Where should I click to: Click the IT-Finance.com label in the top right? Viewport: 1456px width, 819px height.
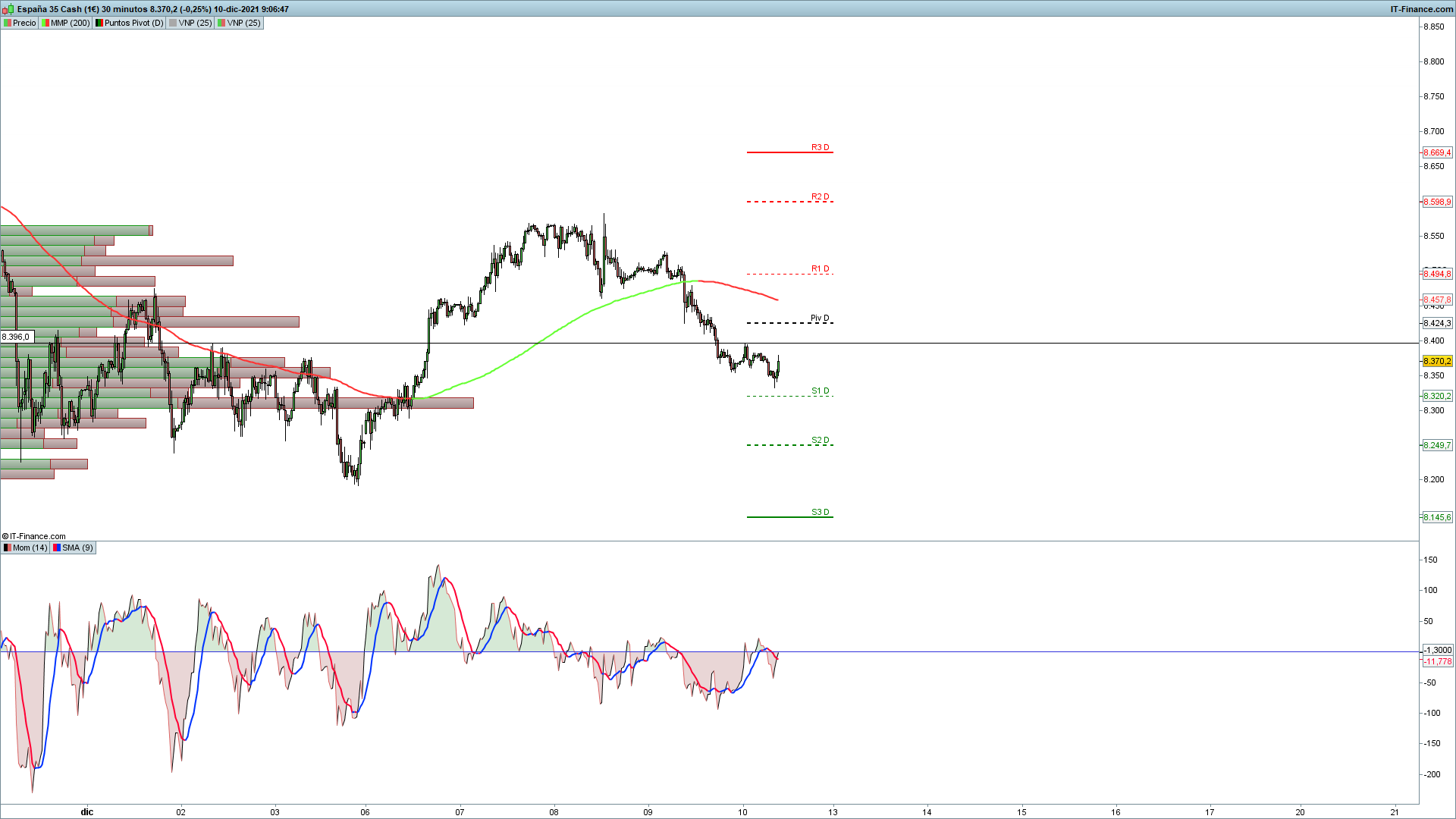pyautogui.click(x=1421, y=9)
